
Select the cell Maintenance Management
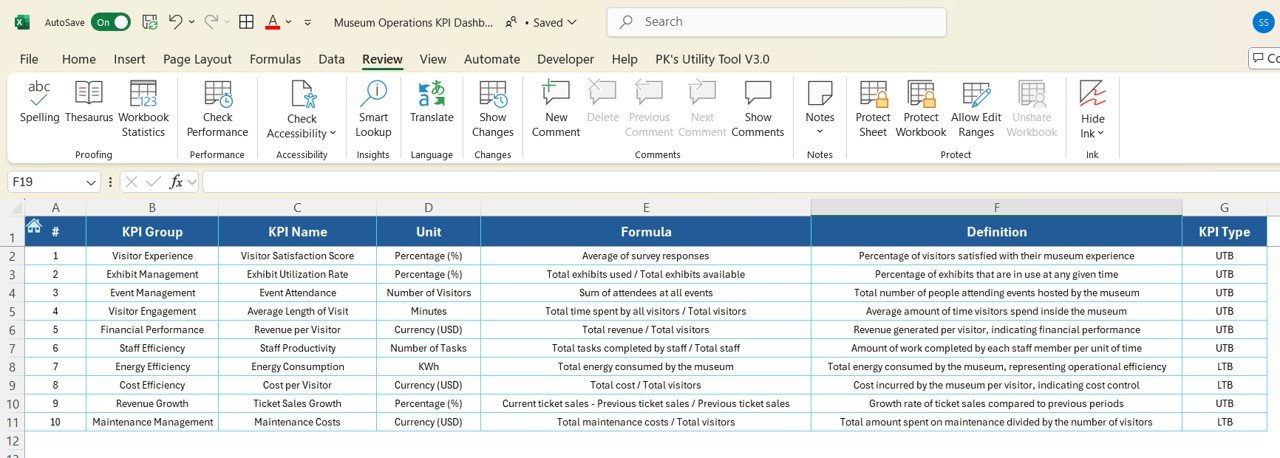[x=152, y=422]
